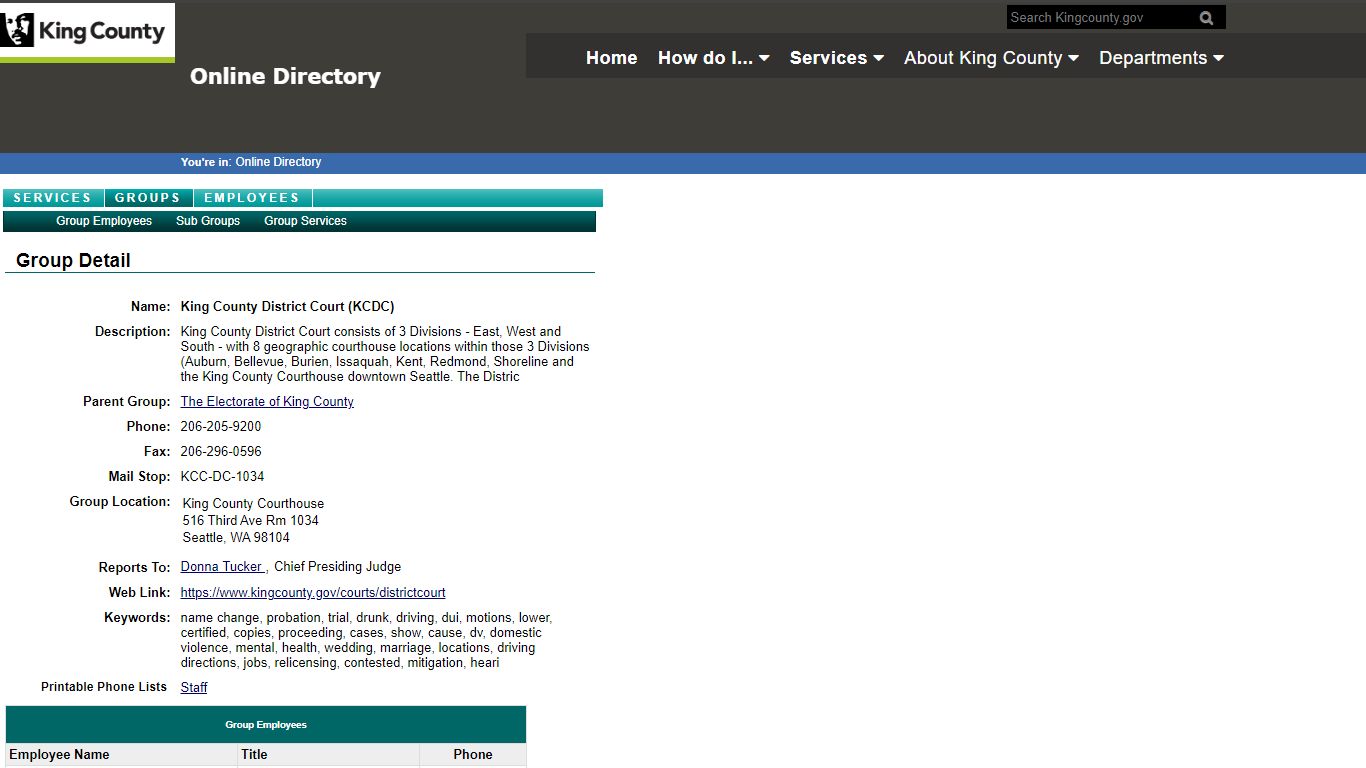Click the phone number 206-205-9200
This screenshot has height=768, width=1366.
tap(221, 427)
